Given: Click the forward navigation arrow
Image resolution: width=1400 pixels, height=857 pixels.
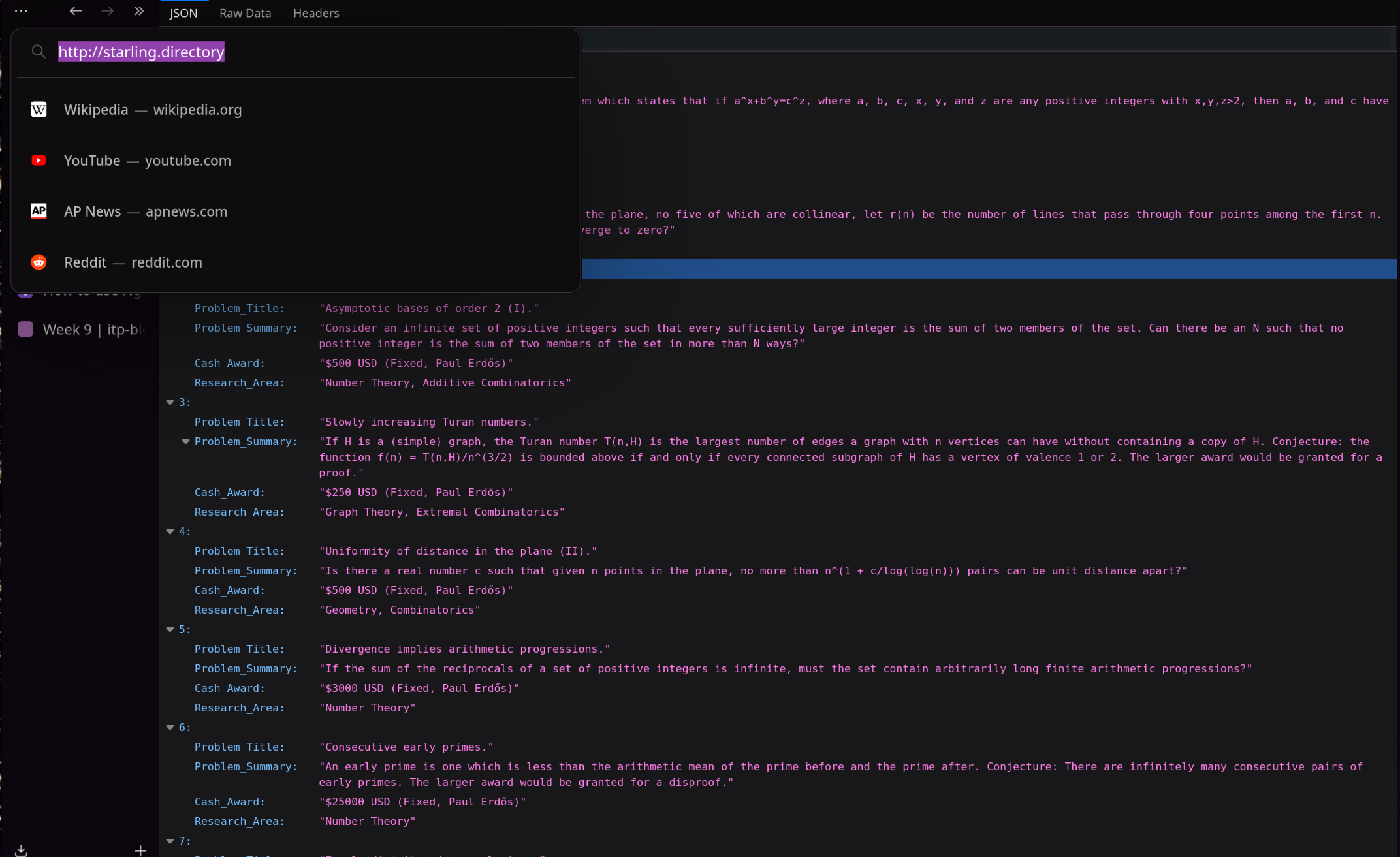Looking at the screenshot, I should click(x=107, y=11).
